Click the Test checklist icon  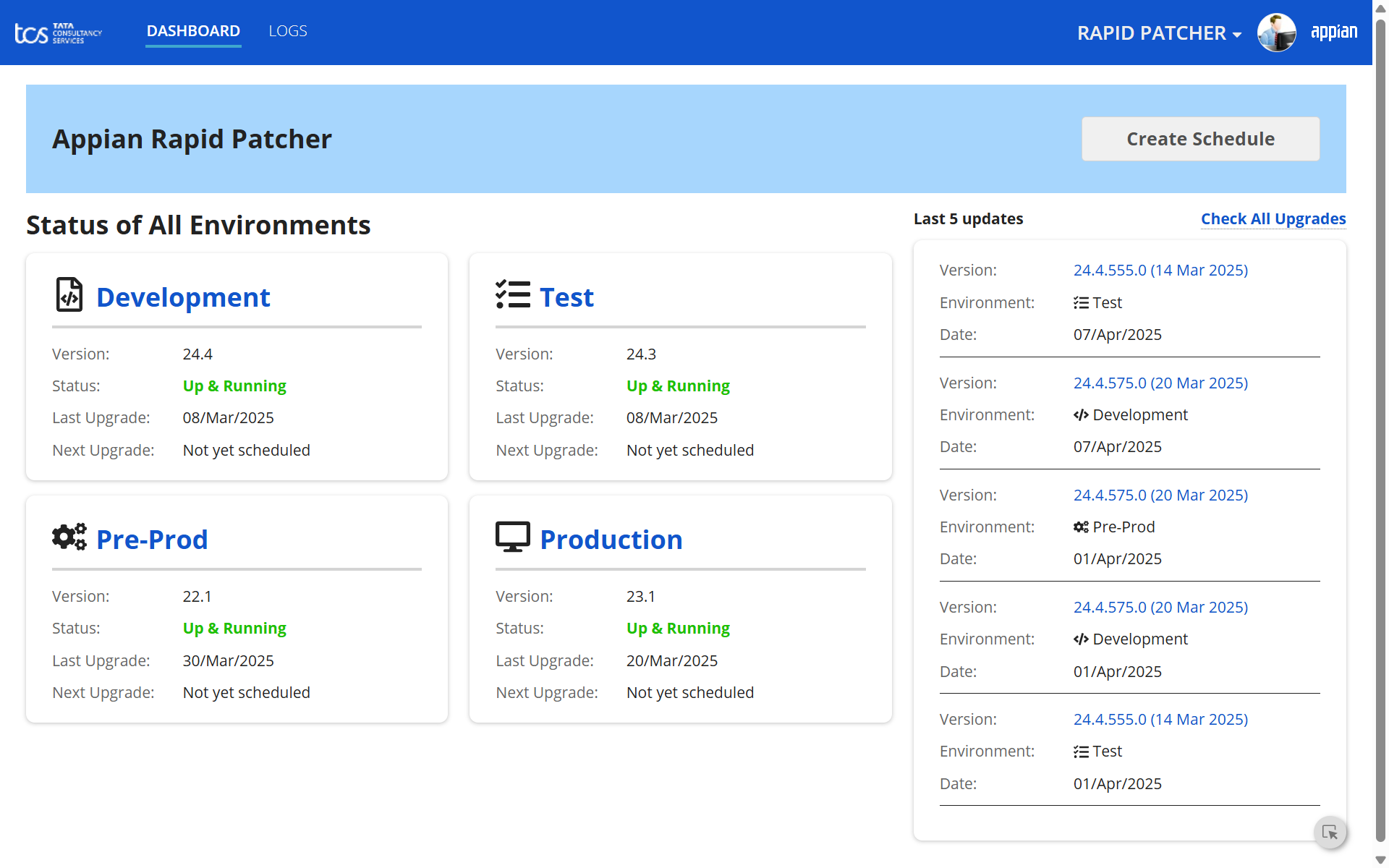coord(513,294)
